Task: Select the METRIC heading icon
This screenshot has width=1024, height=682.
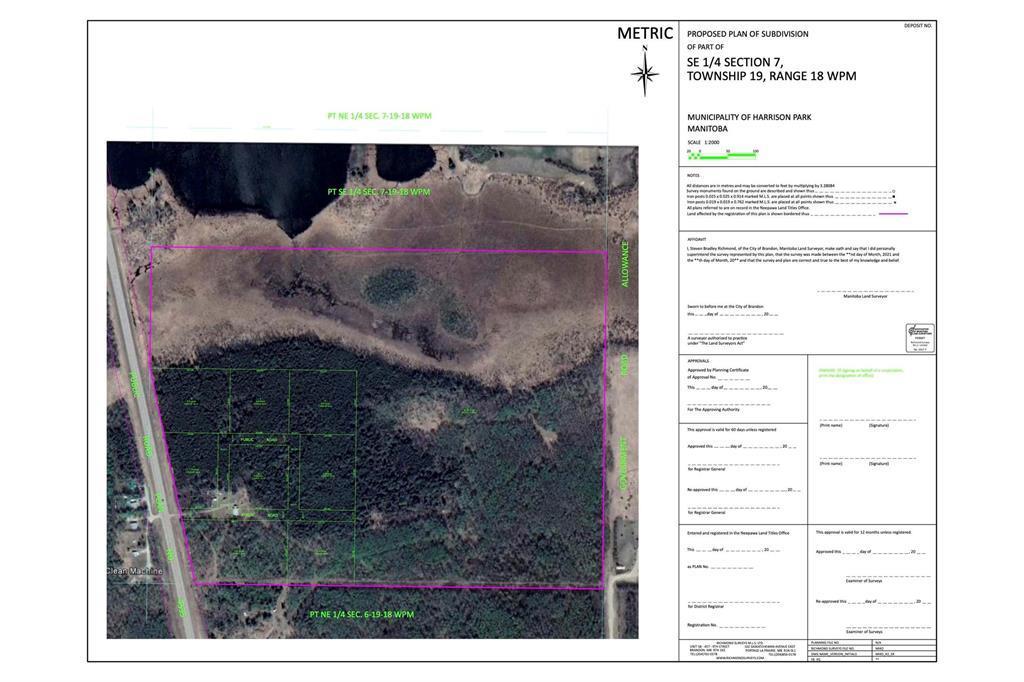Action: tap(644, 32)
